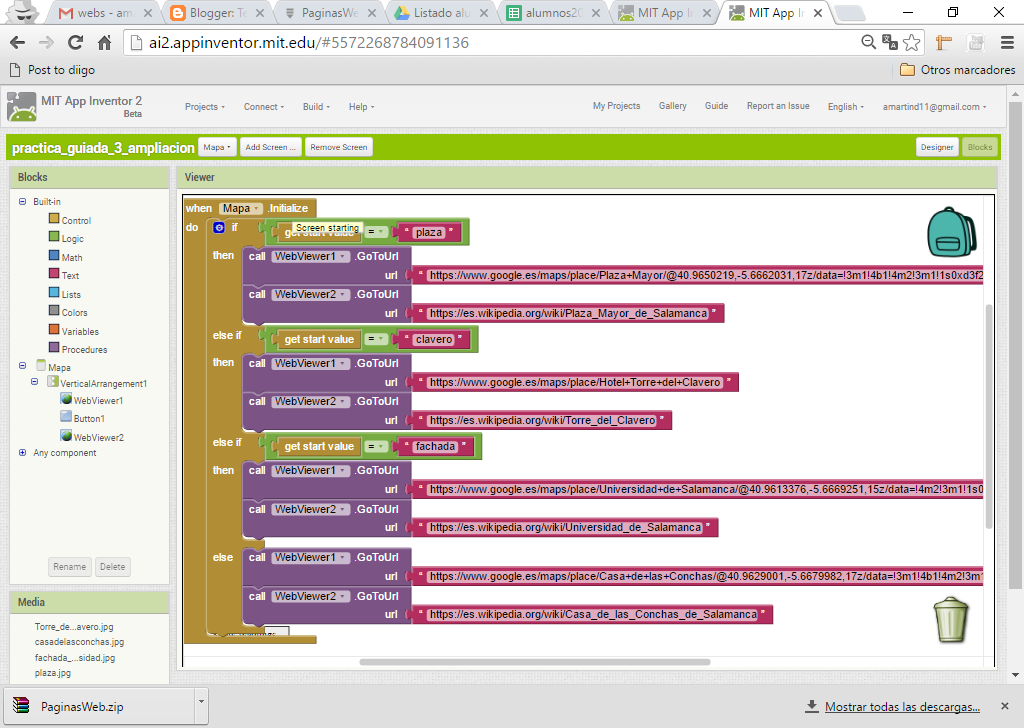Open the My Projects link
This screenshot has height=728, width=1024.
[x=616, y=106]
